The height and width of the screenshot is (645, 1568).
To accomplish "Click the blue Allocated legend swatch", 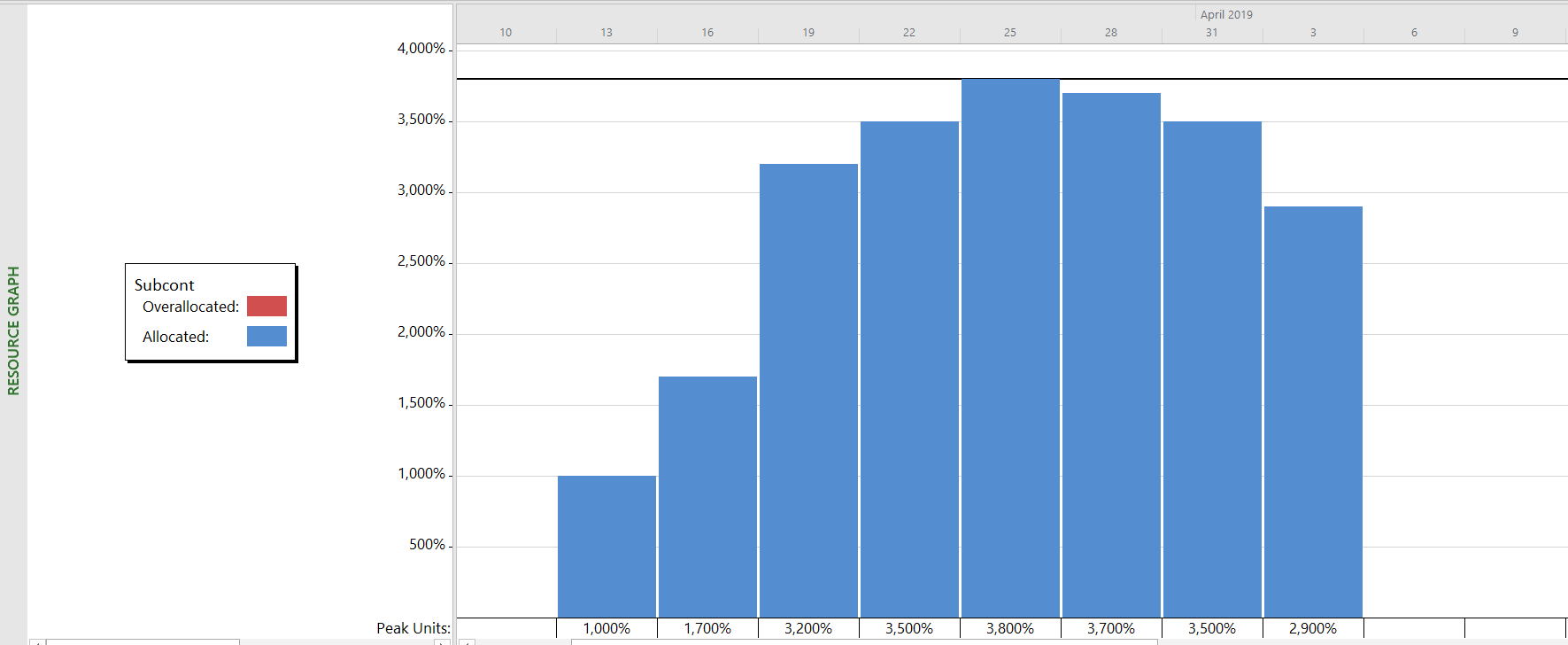I will pos(266,337).
